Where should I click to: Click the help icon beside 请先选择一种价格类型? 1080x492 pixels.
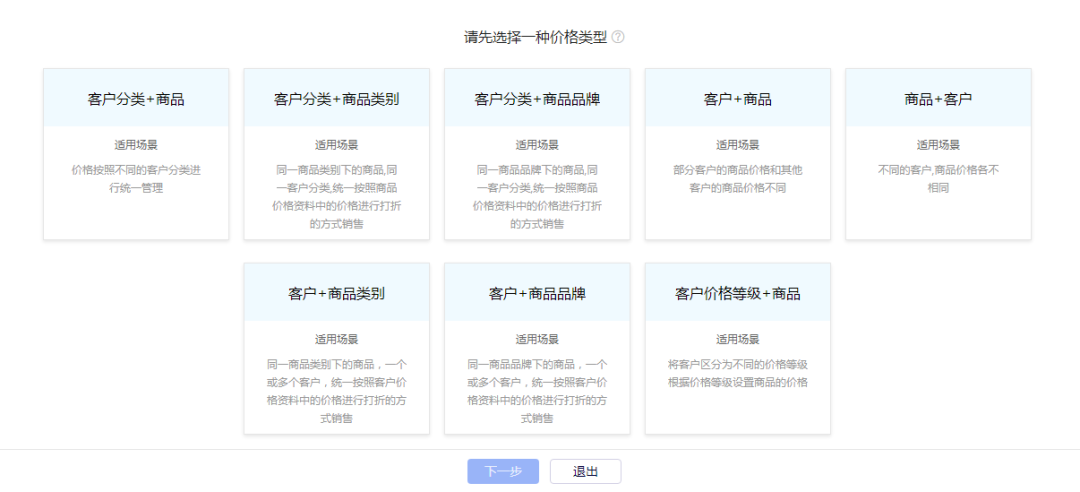point(618,37)
